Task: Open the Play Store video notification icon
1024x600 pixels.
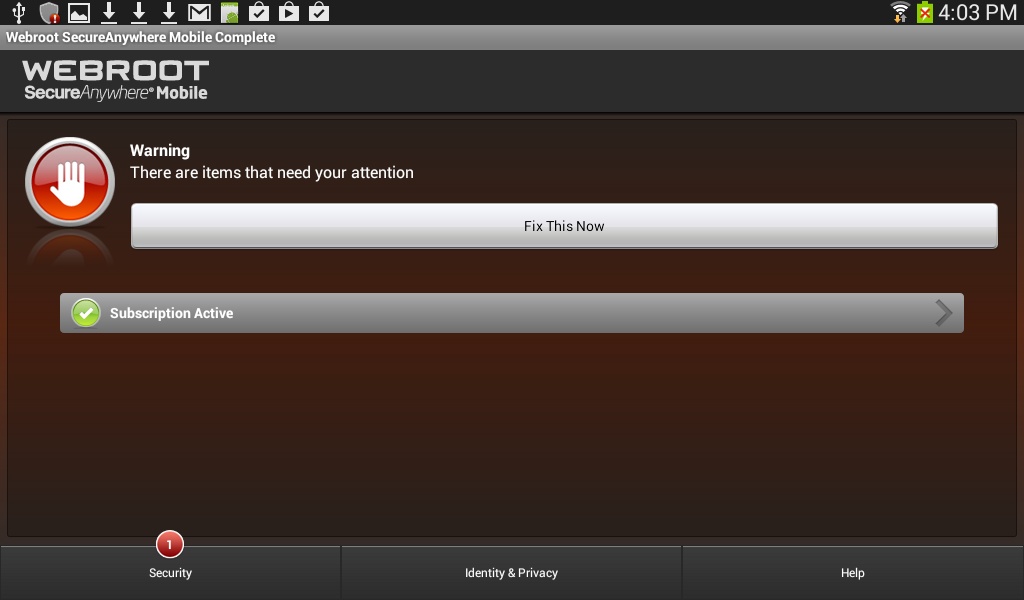Action: click(289, 12)
